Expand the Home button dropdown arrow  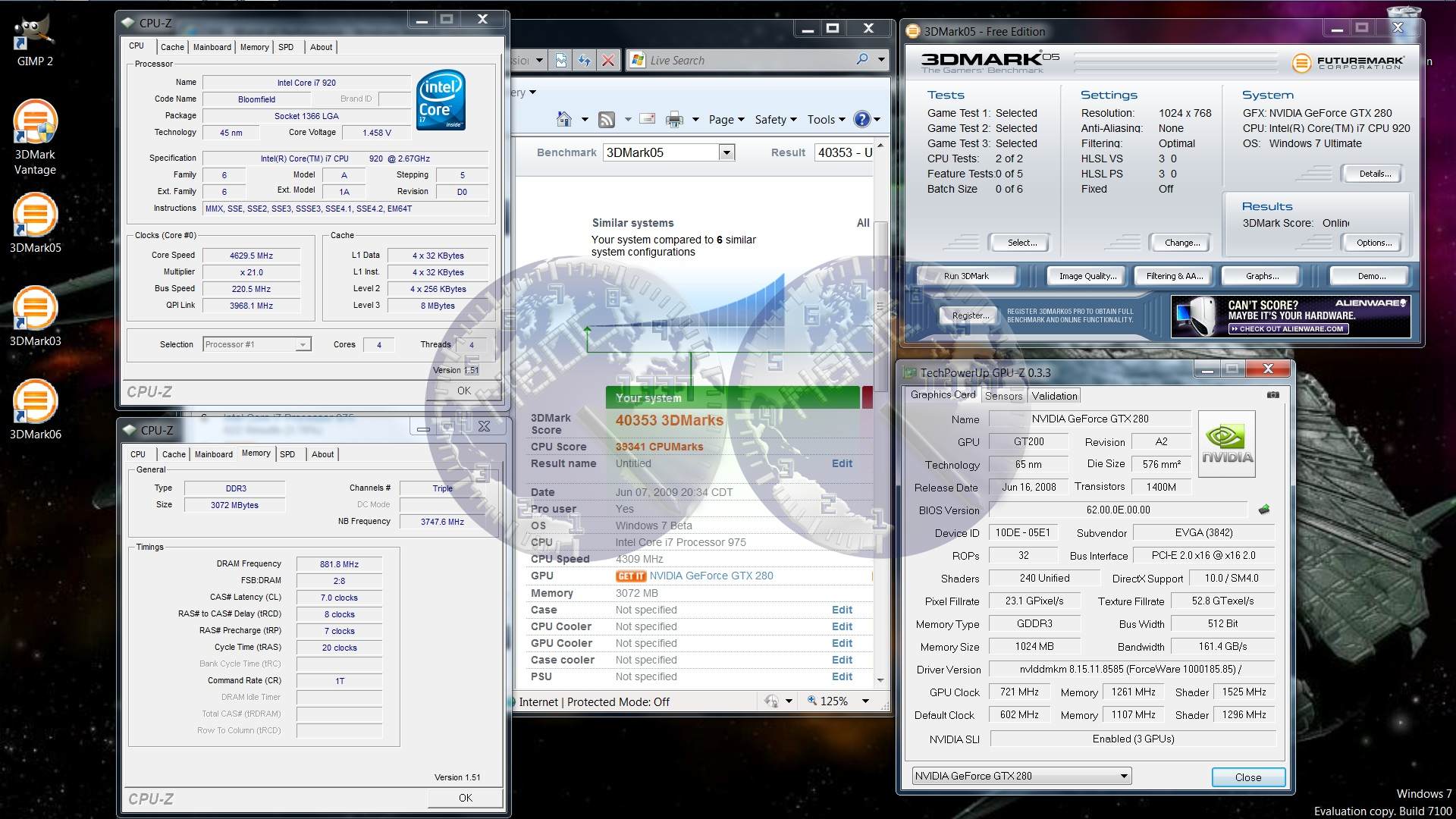(585, 119)
